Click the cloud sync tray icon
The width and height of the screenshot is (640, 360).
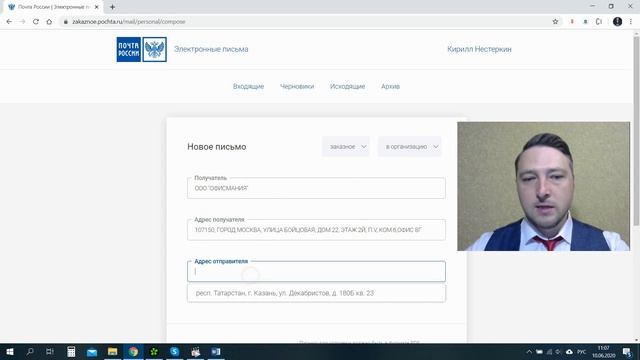569,351
